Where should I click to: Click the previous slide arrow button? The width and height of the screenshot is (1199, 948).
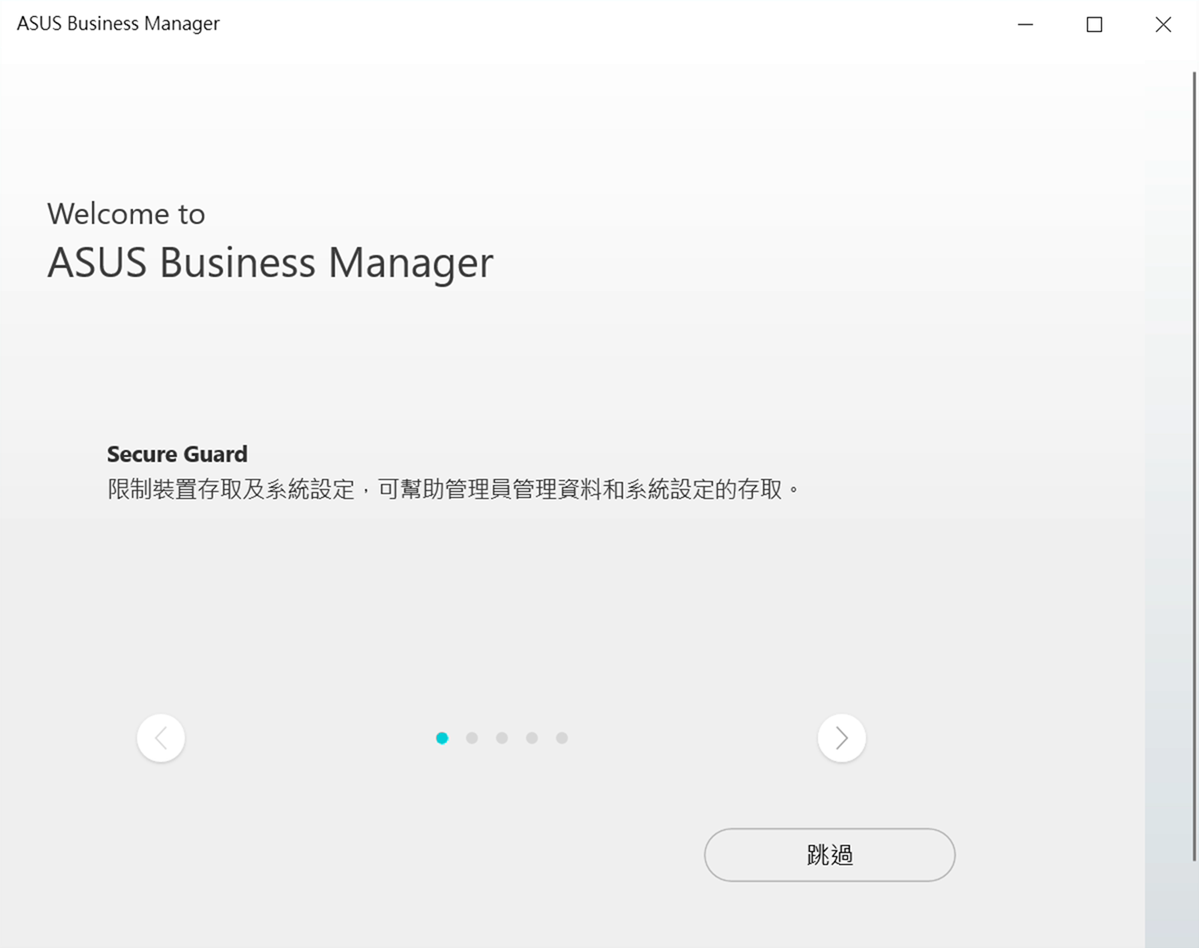point(161,738)
